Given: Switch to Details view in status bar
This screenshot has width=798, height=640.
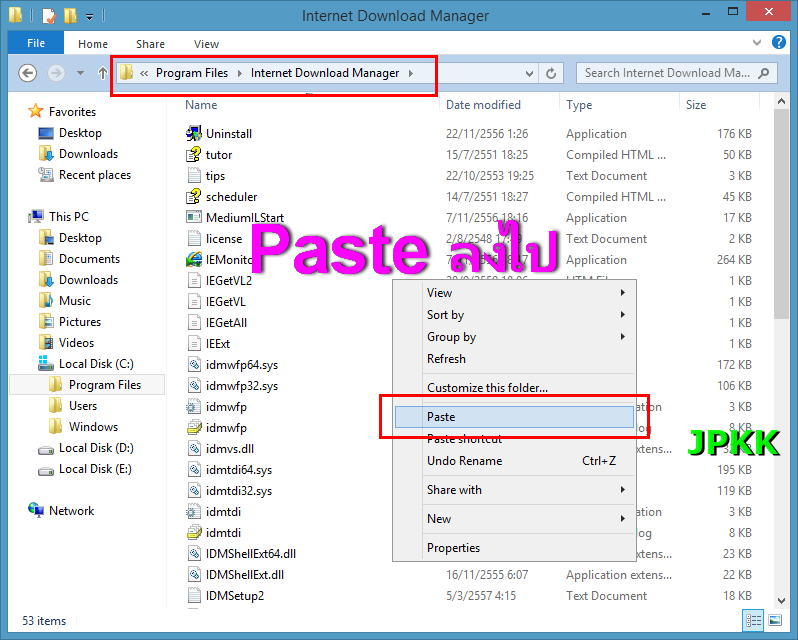Looking at the screenshot, I should tap(753, 620).
